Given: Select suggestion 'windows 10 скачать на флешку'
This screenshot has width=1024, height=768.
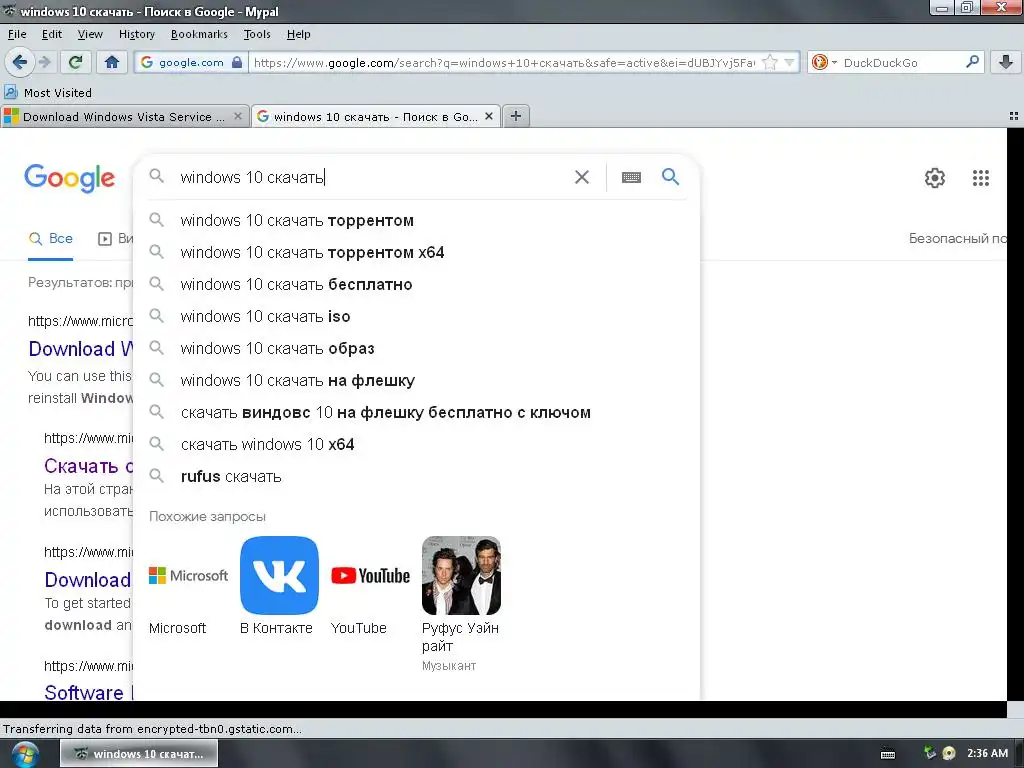Looking at the screenshot, I should 417,381.
